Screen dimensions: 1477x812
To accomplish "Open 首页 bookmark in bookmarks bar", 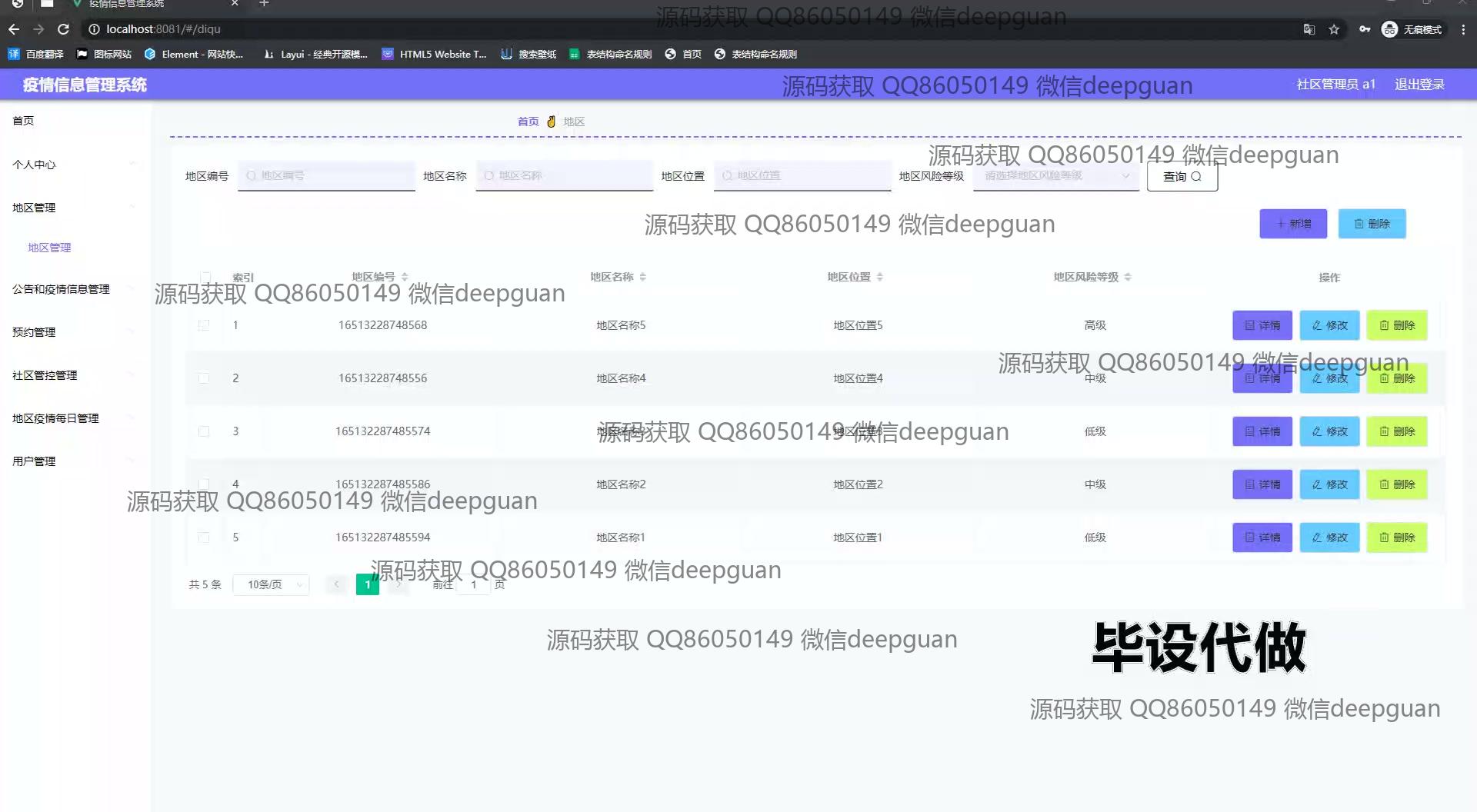I will 683,54.
